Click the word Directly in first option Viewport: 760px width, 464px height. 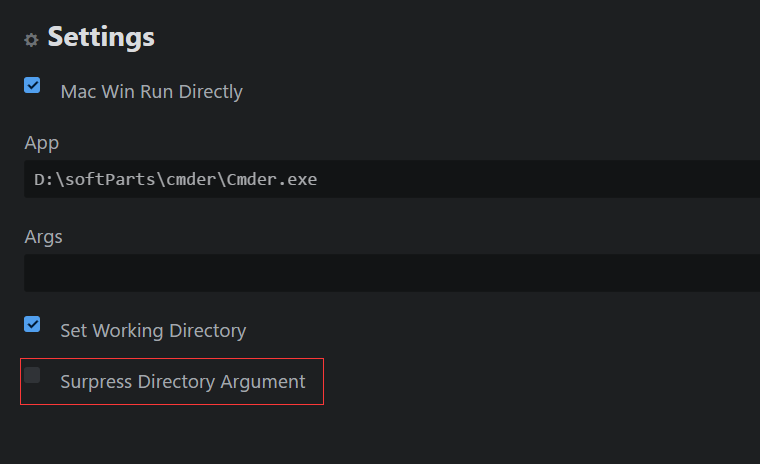[210, 92]
